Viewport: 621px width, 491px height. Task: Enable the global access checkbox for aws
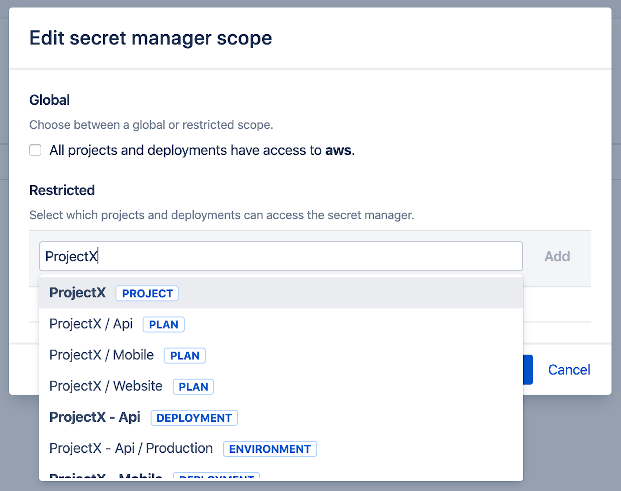point(35,150)
